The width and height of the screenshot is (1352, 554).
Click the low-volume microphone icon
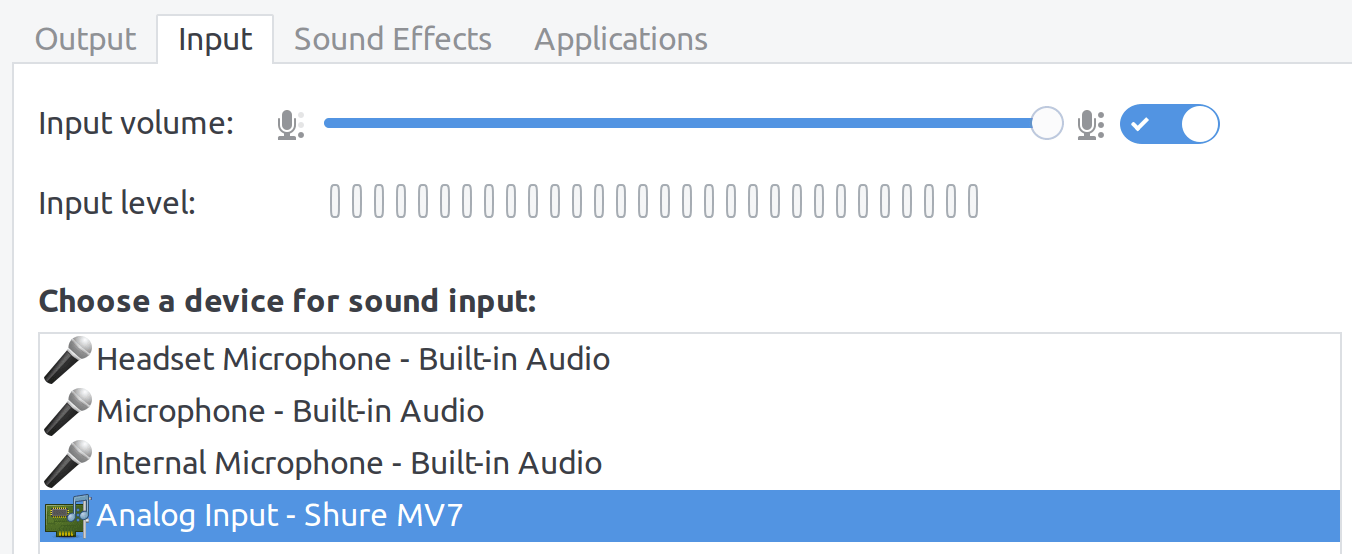(x=290, y=125)
